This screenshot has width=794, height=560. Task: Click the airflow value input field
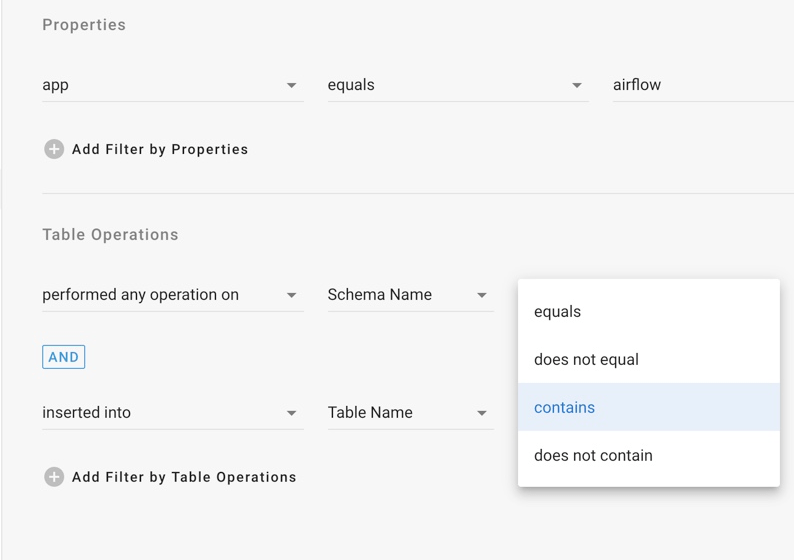click(700, 85)
